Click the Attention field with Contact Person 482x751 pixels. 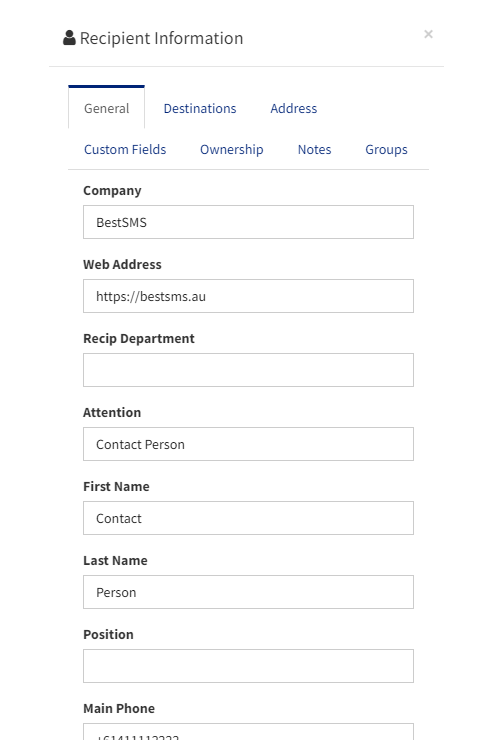coord(248,444)
